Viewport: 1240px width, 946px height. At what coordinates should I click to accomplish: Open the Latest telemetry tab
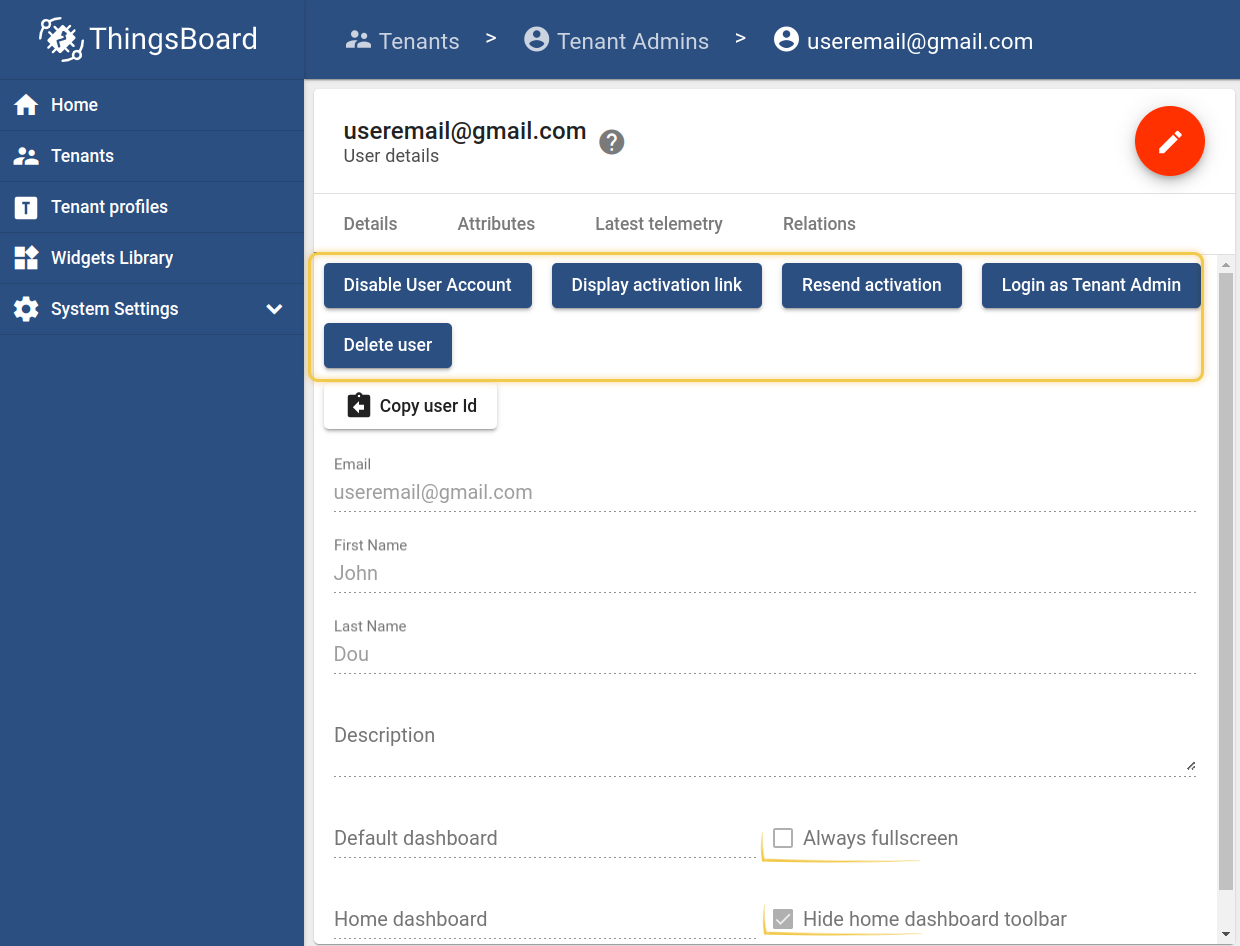tap(658, 224)
